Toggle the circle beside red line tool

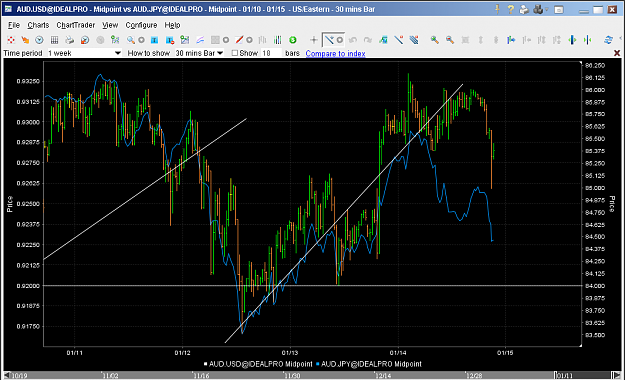click(x=249, y=40)
